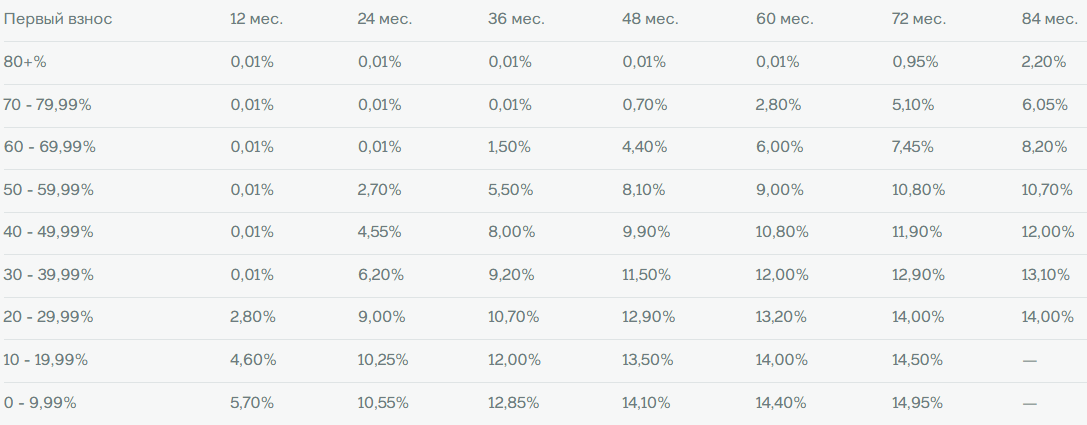The image size is (1087, 425).
Task: Click the 80+% row label
Action: (26, 62)
